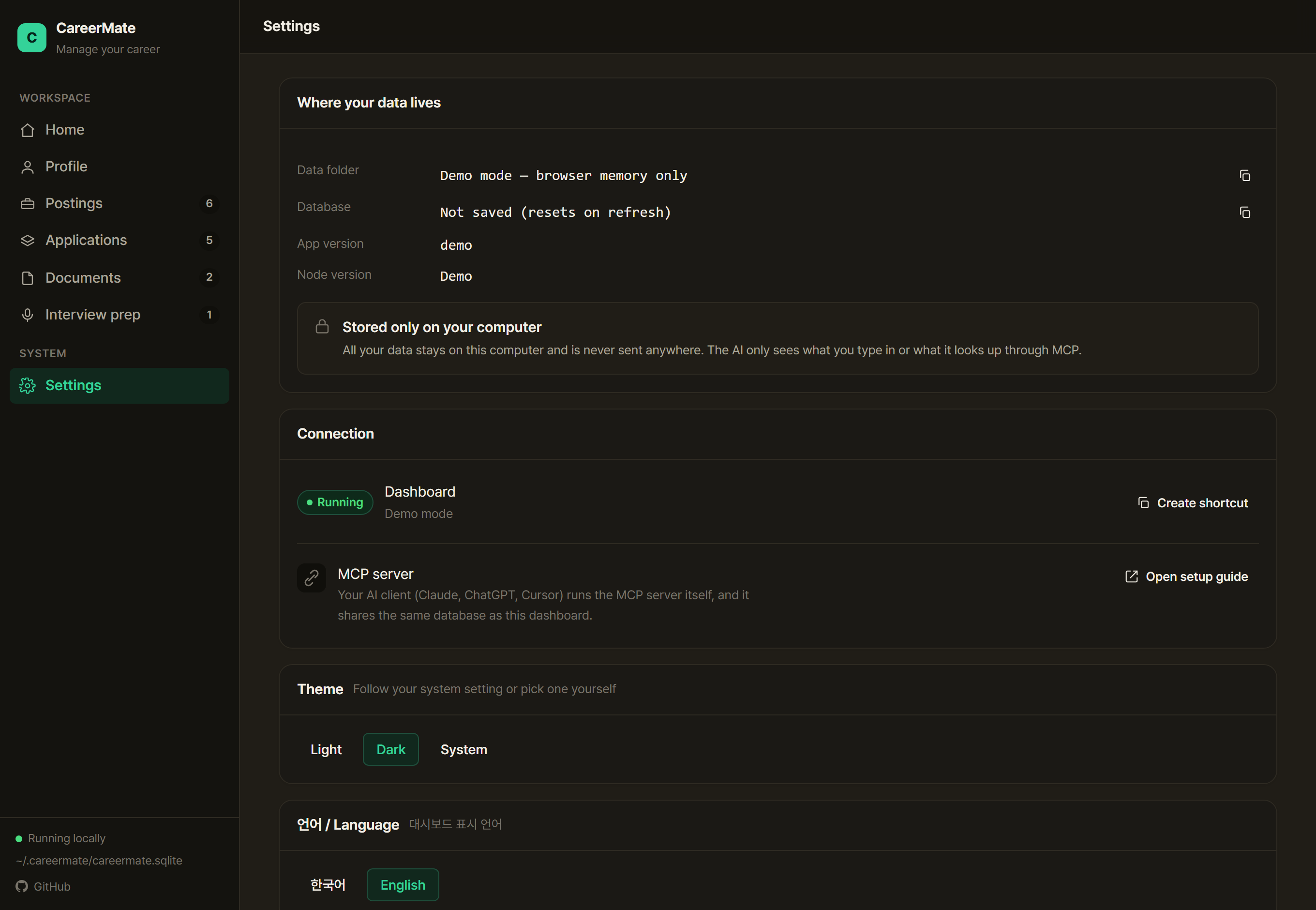Click the 'Where your data lives' heading
The height and width of the screenshot is (910, 1316).
click(369, 103)
